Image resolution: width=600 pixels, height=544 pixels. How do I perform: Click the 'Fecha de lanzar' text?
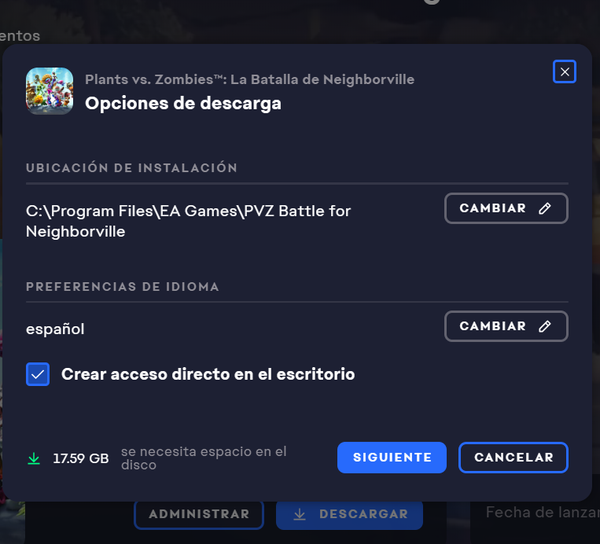click(x=543, y=512)
